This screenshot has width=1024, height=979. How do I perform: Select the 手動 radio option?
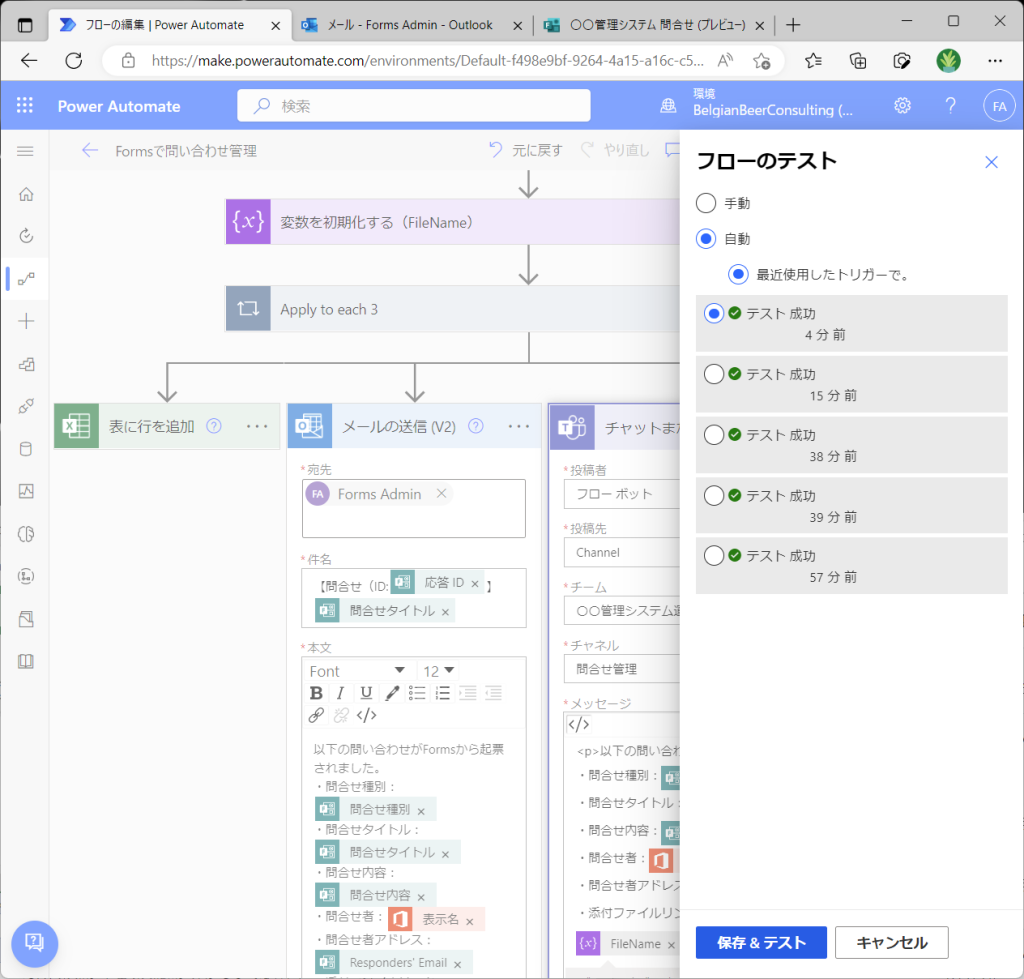(x=706, y=203)
